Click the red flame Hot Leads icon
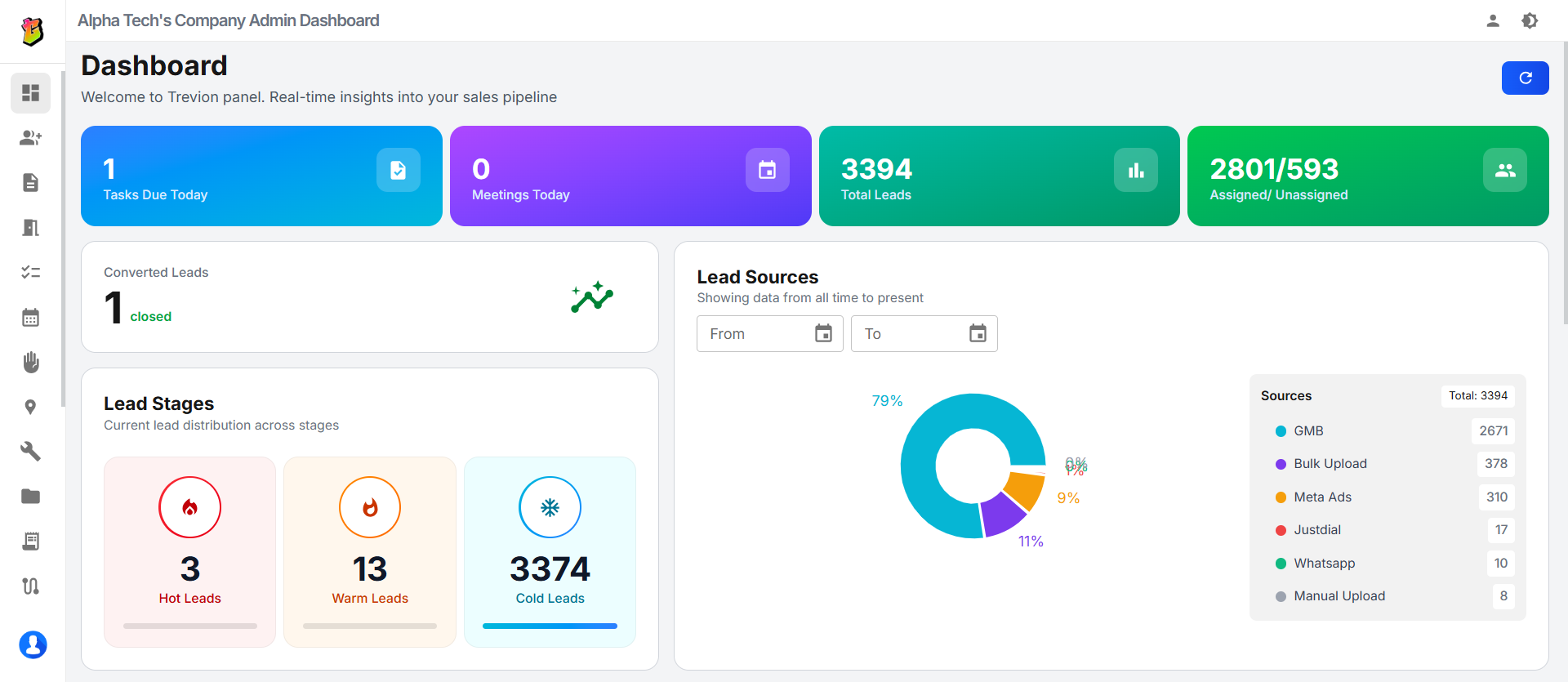This screenshot has width=1568, height=682. (x=190, y=507)
